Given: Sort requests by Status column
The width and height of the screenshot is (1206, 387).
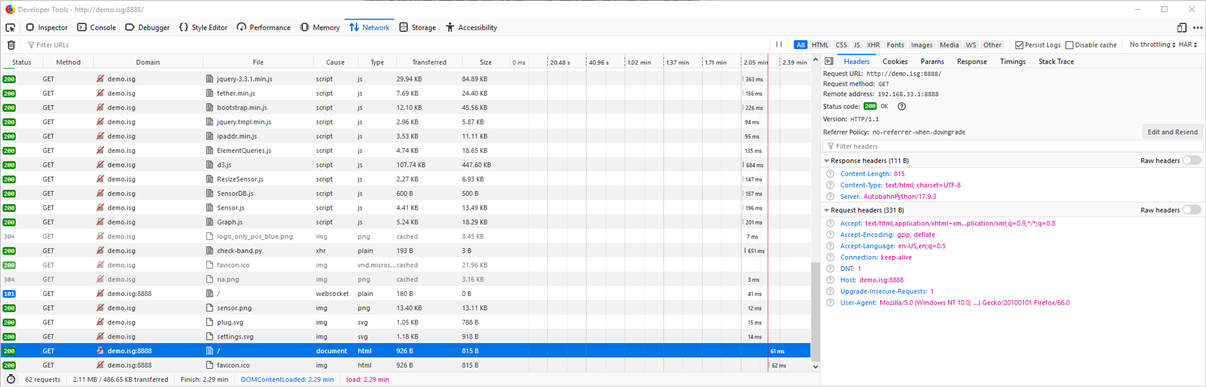Looking at the screenshot, I should click(x=21, y=62).
